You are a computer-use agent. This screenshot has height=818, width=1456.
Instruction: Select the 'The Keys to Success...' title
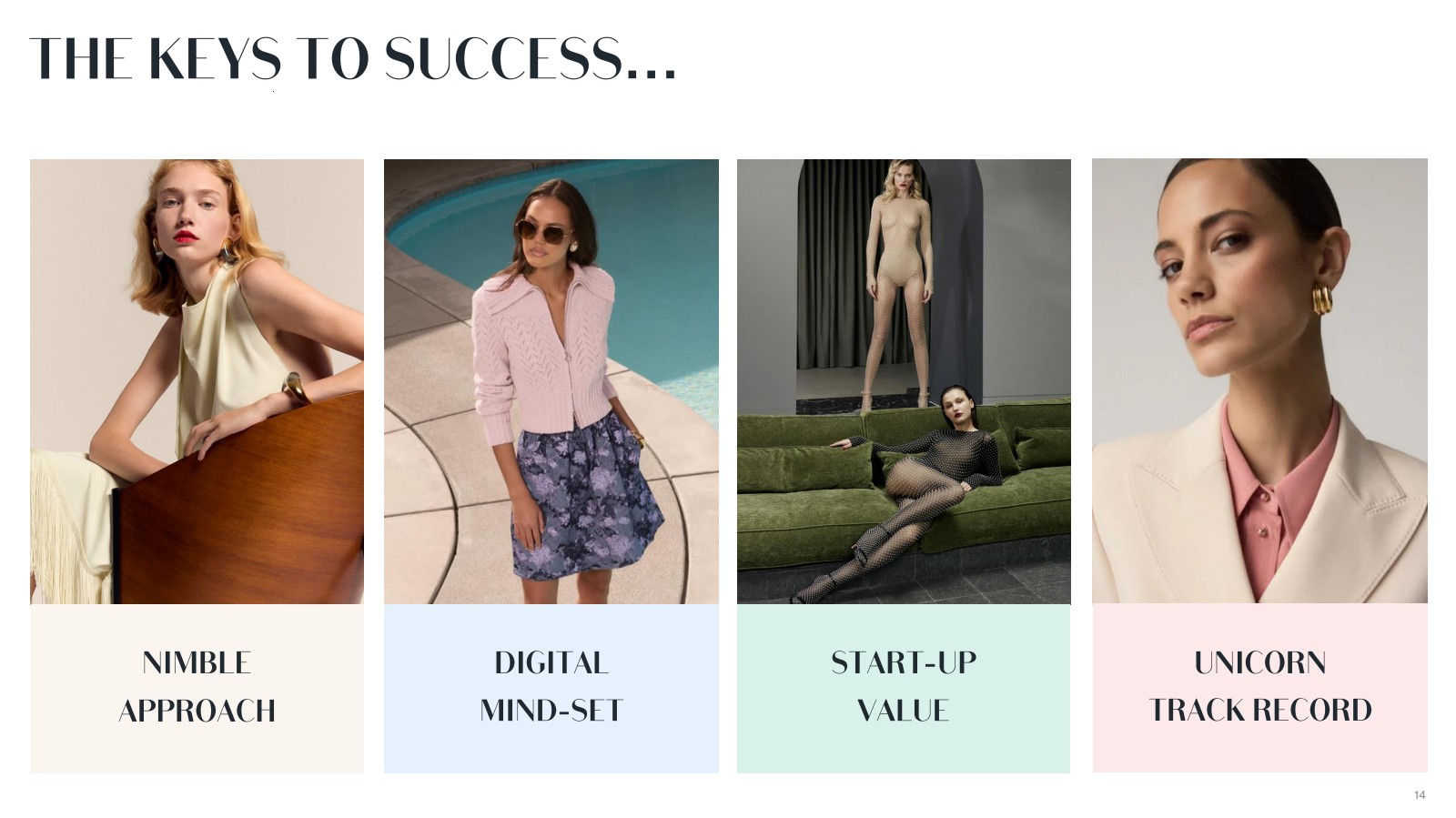353,58
